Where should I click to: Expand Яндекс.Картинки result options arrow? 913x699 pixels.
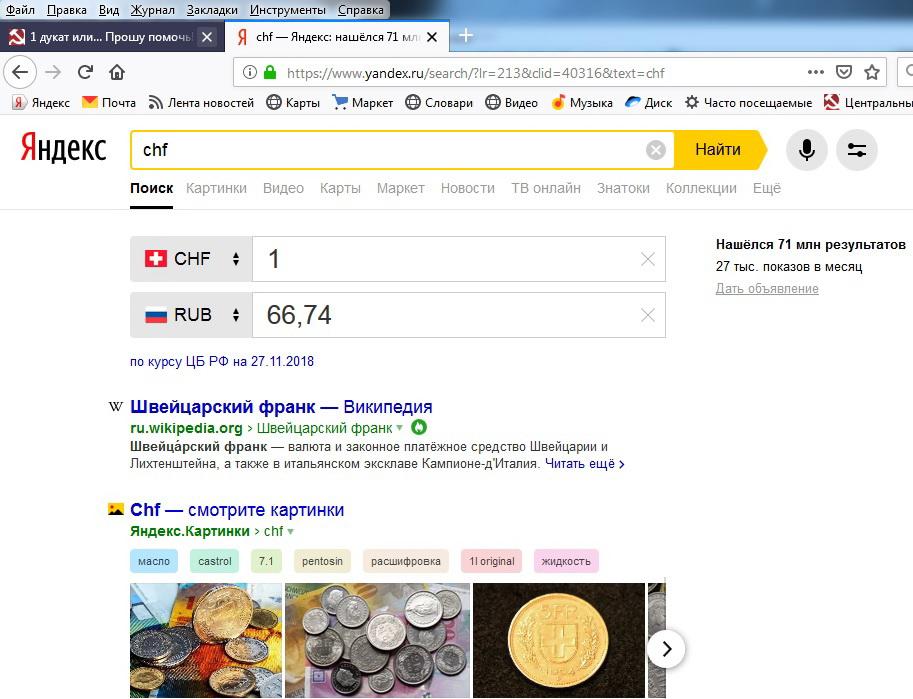click(x=291, y=531)
